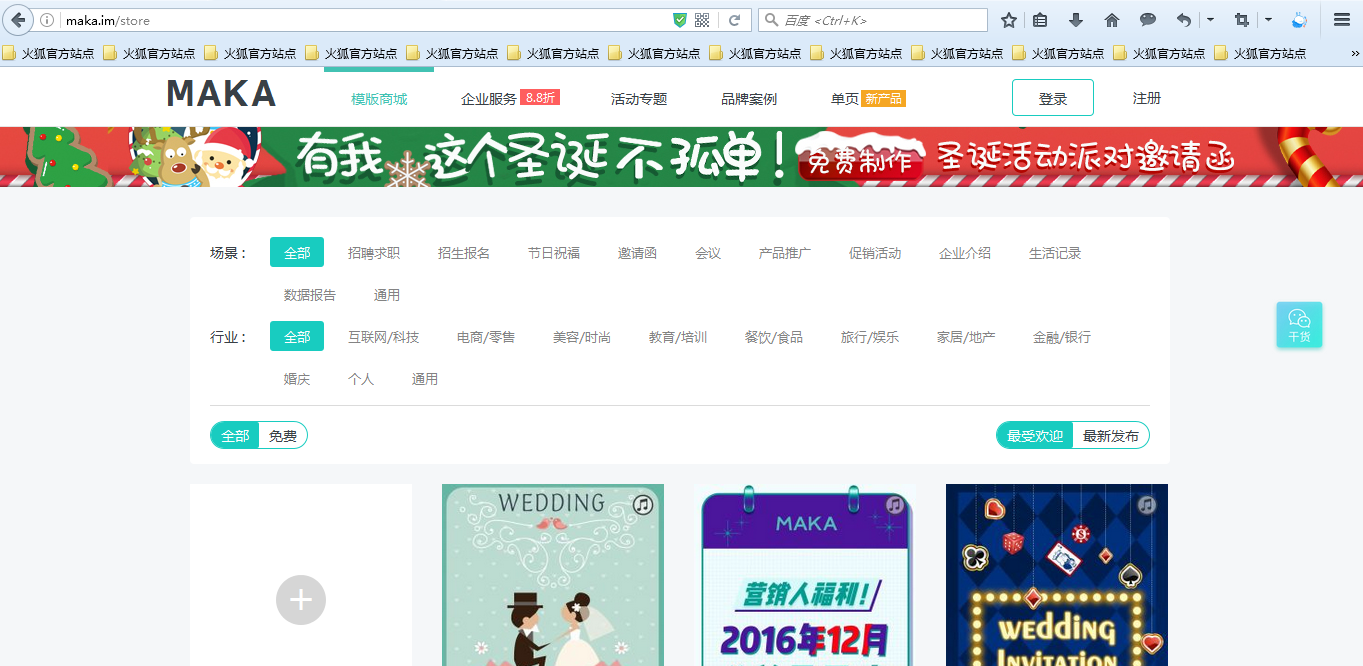1363x666 pixels.
Task: Show more bookmarks via double chevron
Action: click(1354, 54)
